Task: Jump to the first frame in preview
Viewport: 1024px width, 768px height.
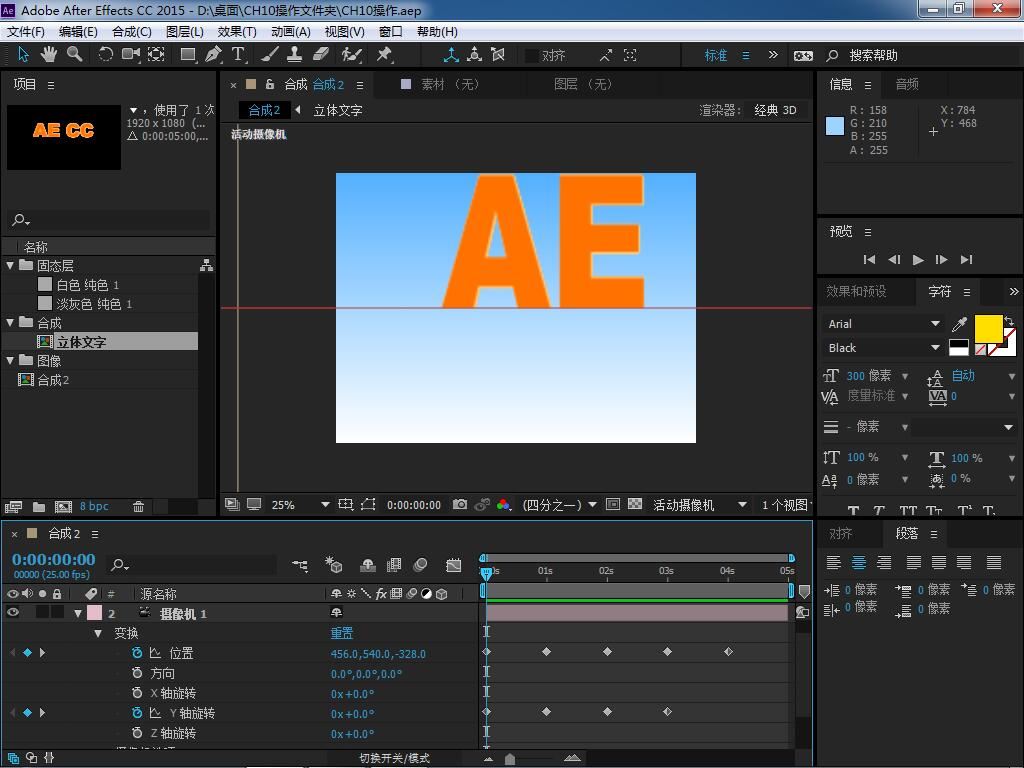Action: pos(869,259)
